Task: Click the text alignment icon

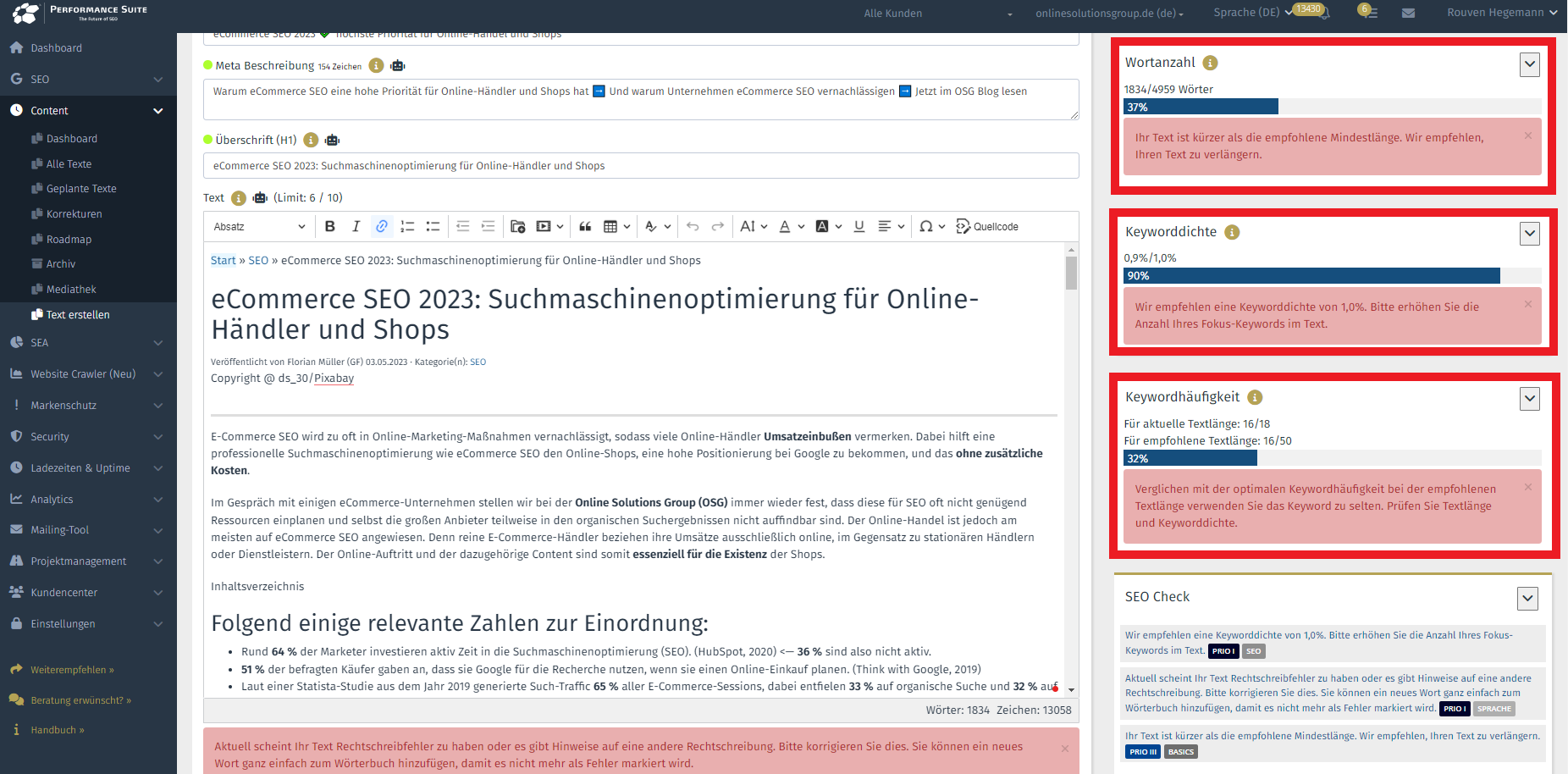Action: [885, 226]
